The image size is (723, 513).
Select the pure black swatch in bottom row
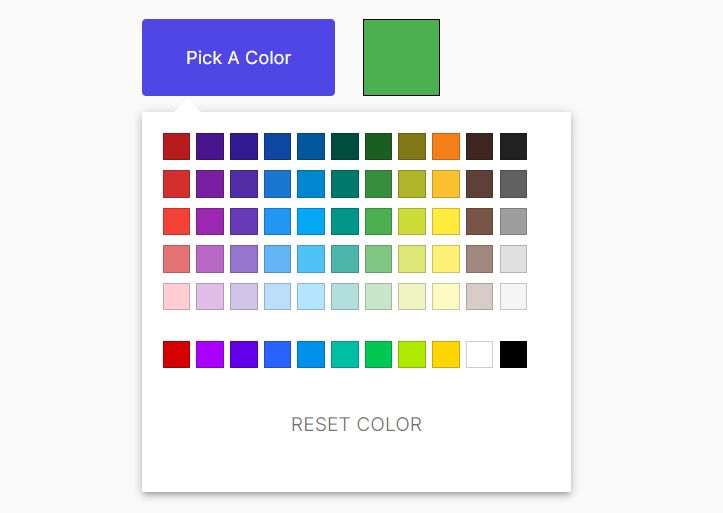(513, 354)
